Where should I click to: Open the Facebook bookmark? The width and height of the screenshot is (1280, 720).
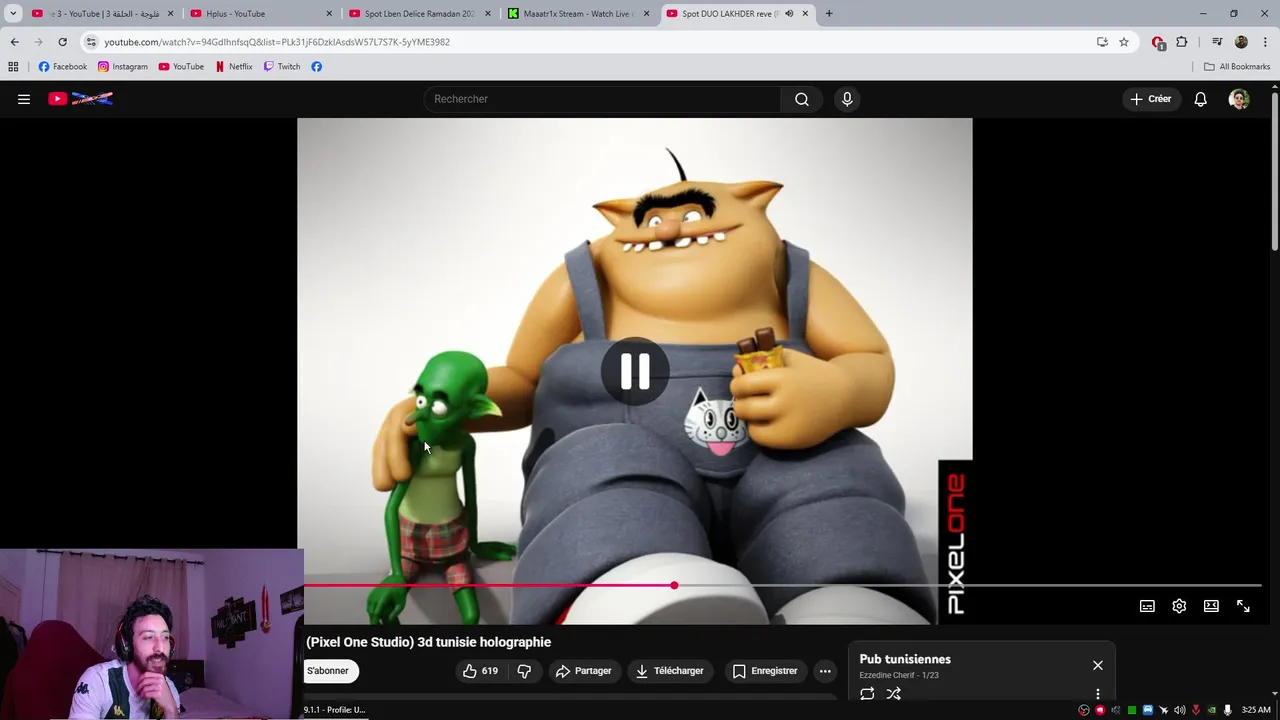[62, 67]
